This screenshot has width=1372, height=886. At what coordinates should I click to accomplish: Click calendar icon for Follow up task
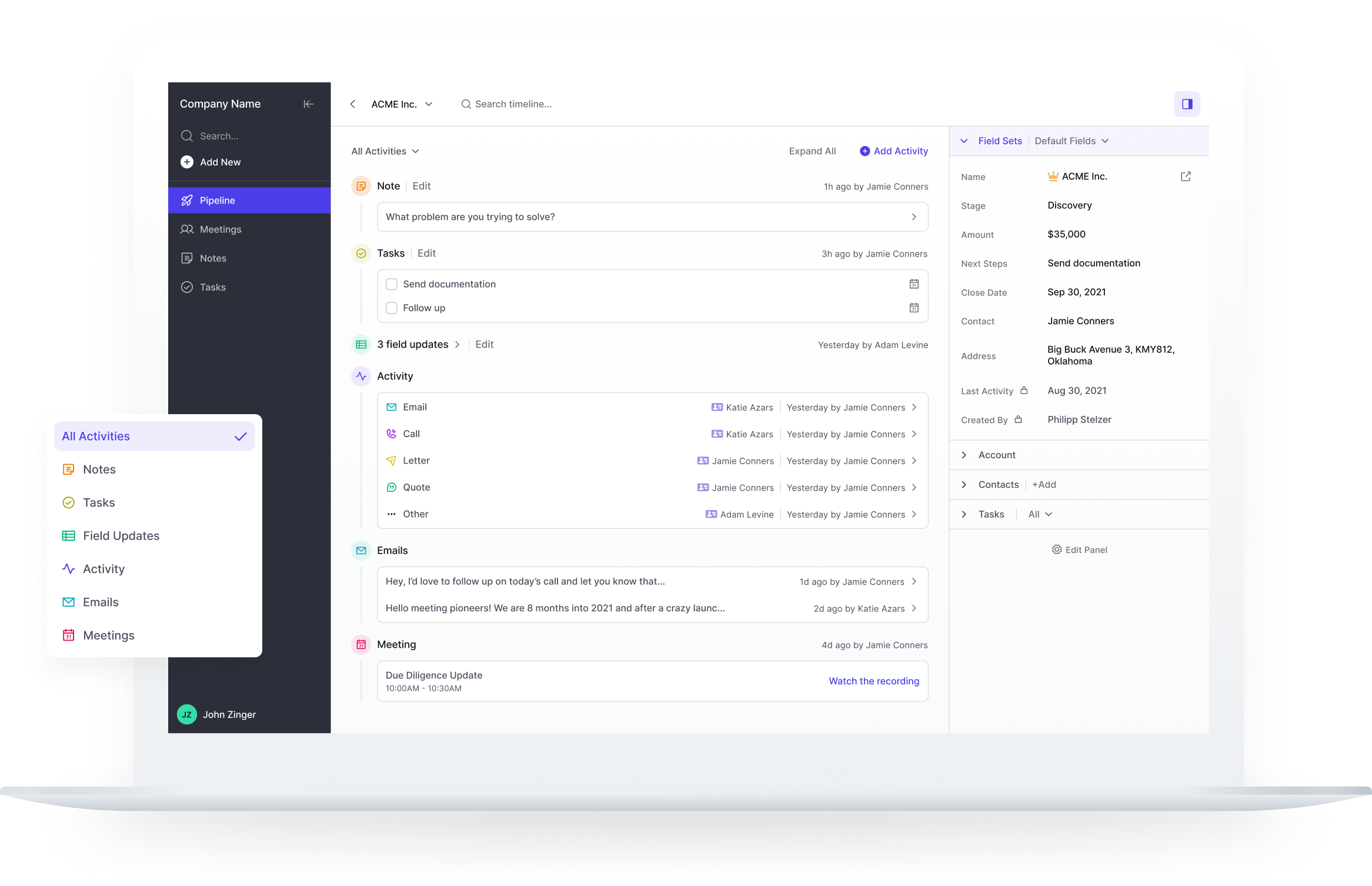(914, 308)
